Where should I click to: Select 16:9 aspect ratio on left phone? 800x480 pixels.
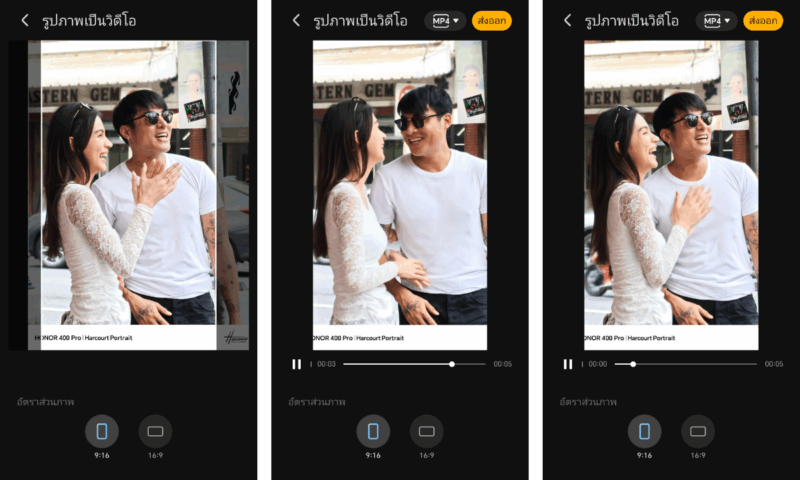155,431
